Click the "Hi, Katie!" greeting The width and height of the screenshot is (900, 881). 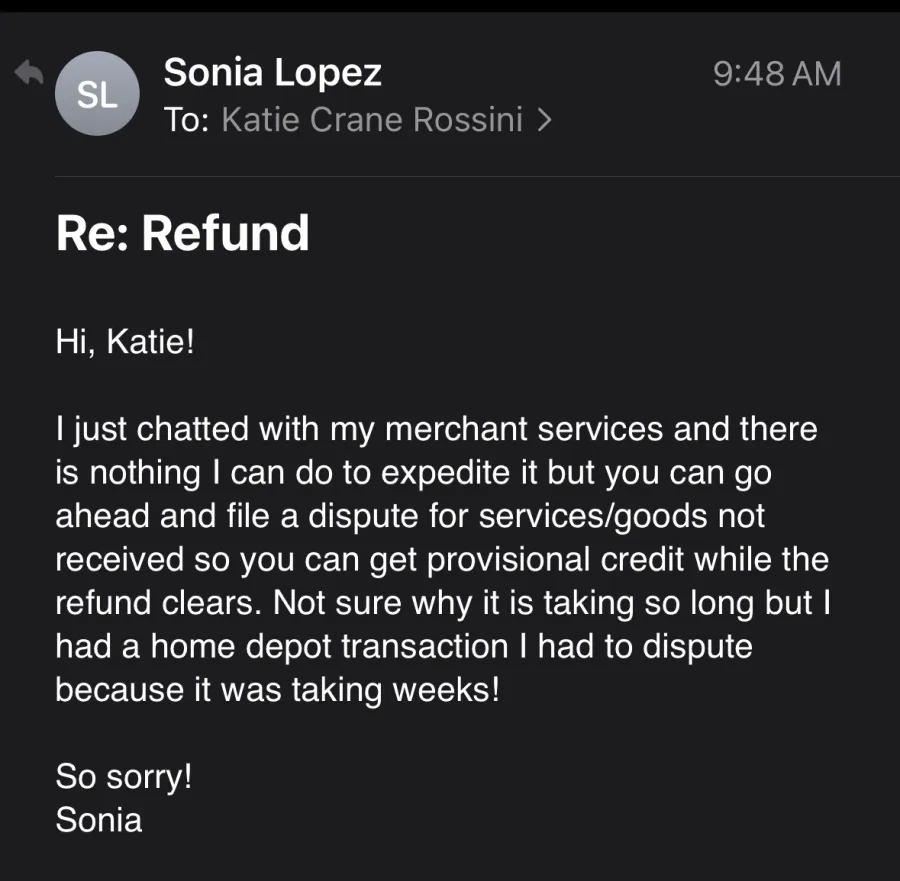[x=125, y=341]
